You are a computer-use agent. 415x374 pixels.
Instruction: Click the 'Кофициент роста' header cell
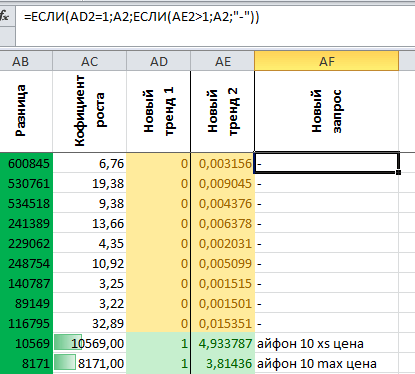tap(89, 111)
